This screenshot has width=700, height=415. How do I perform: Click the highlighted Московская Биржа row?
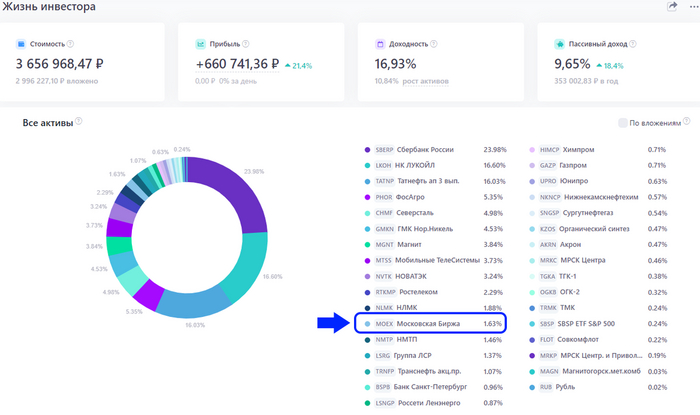point(430,323)
